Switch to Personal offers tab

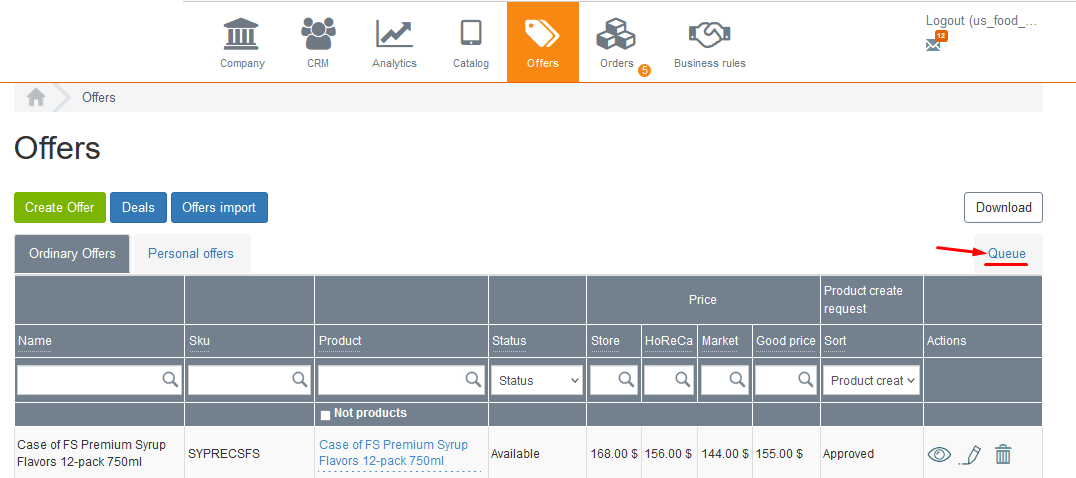191,254
